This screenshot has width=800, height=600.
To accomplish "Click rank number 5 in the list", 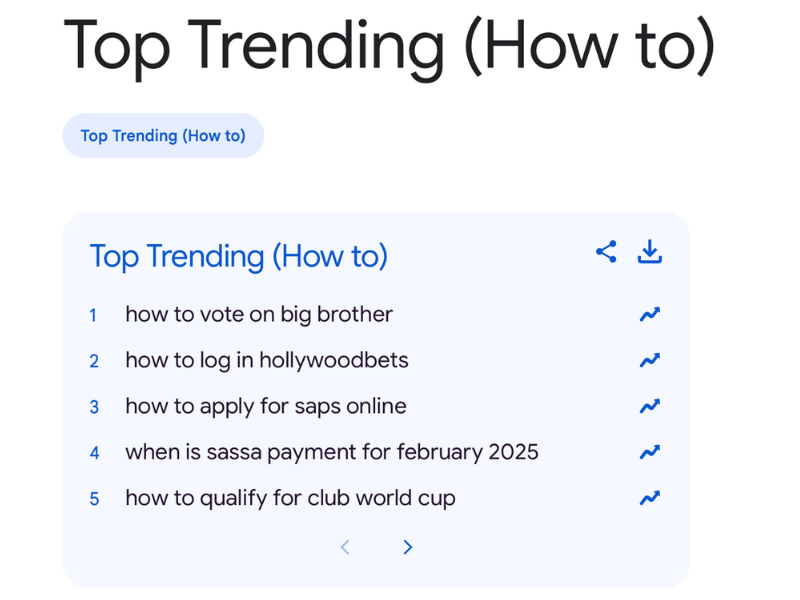I will point(93,498).
